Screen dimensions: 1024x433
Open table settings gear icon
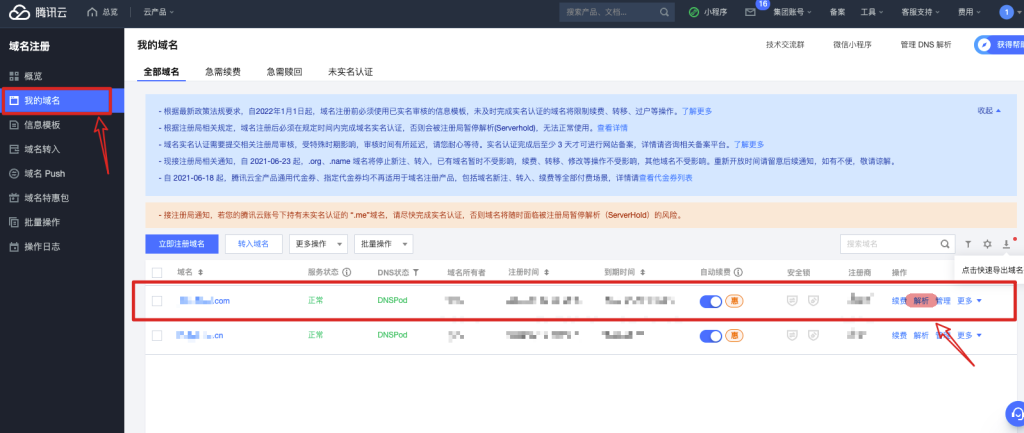(987, 244)
